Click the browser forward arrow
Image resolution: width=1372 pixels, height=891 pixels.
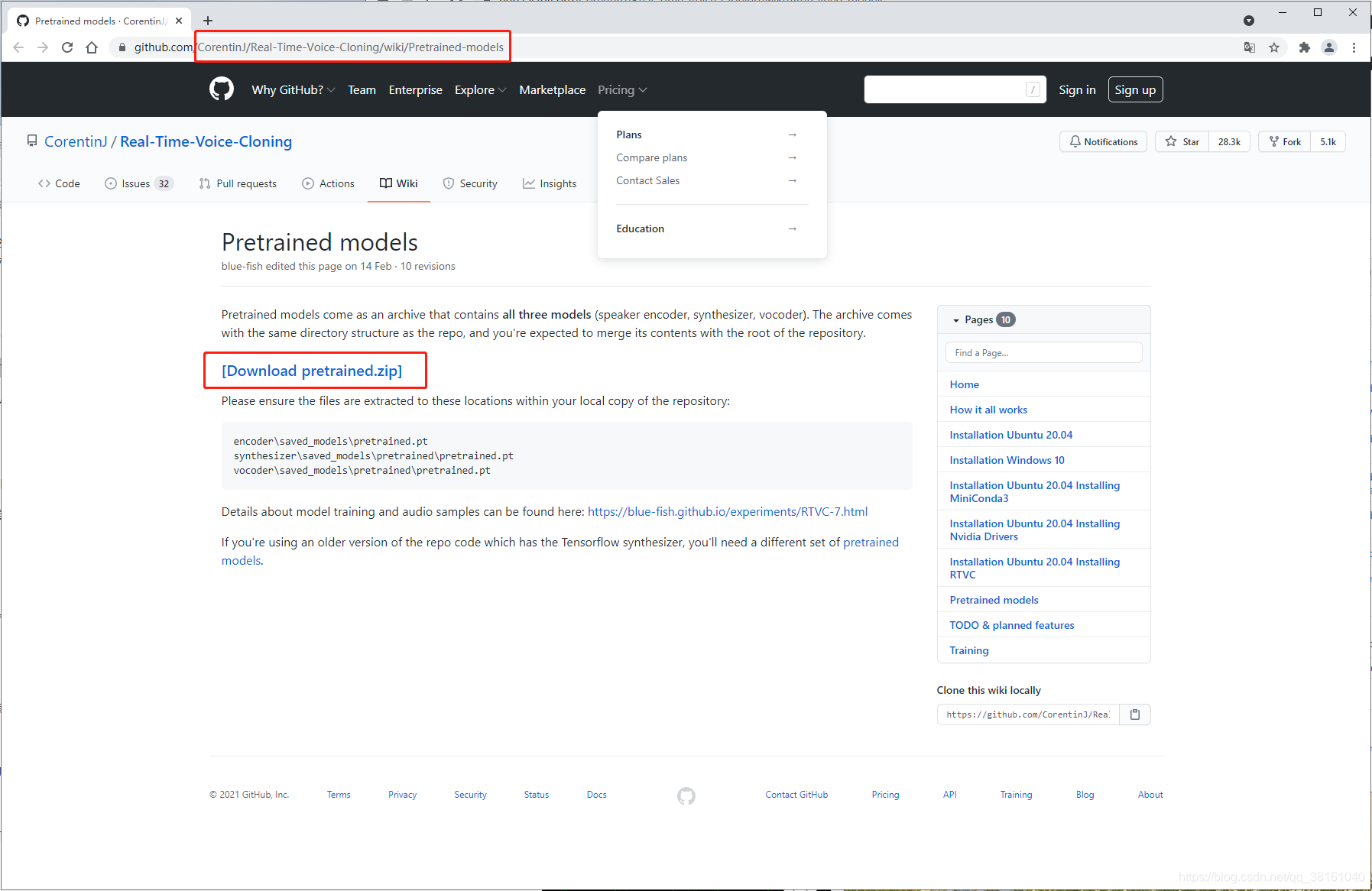43,47
